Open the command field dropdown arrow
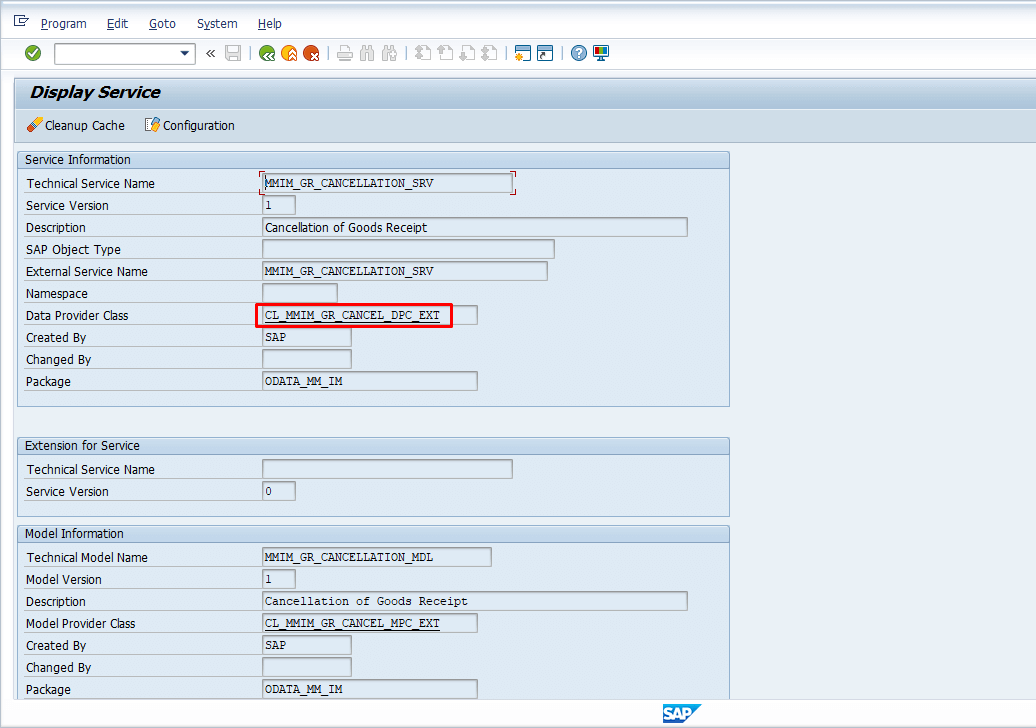Viewport: 1036px width, 728px height. [184, 53]
